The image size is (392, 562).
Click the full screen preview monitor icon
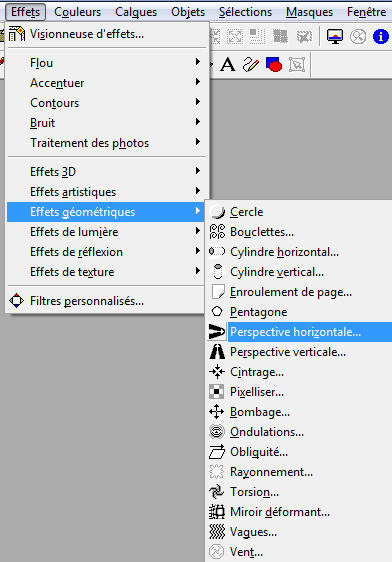pos(335,36)
